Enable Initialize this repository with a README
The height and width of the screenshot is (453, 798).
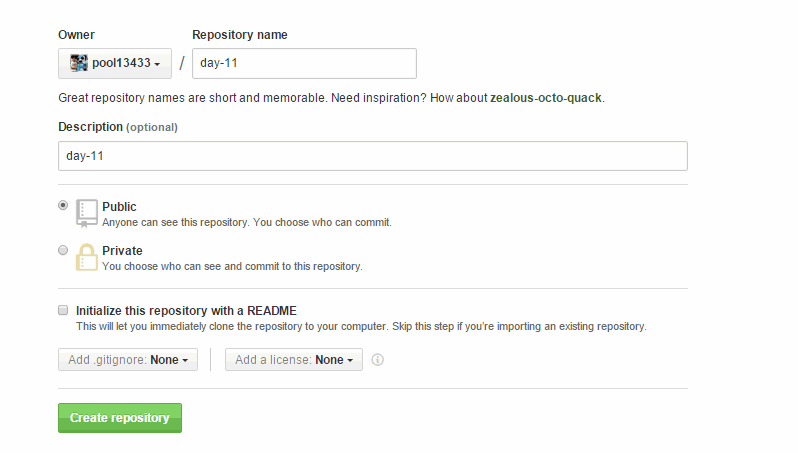click(x=63, y=310)
